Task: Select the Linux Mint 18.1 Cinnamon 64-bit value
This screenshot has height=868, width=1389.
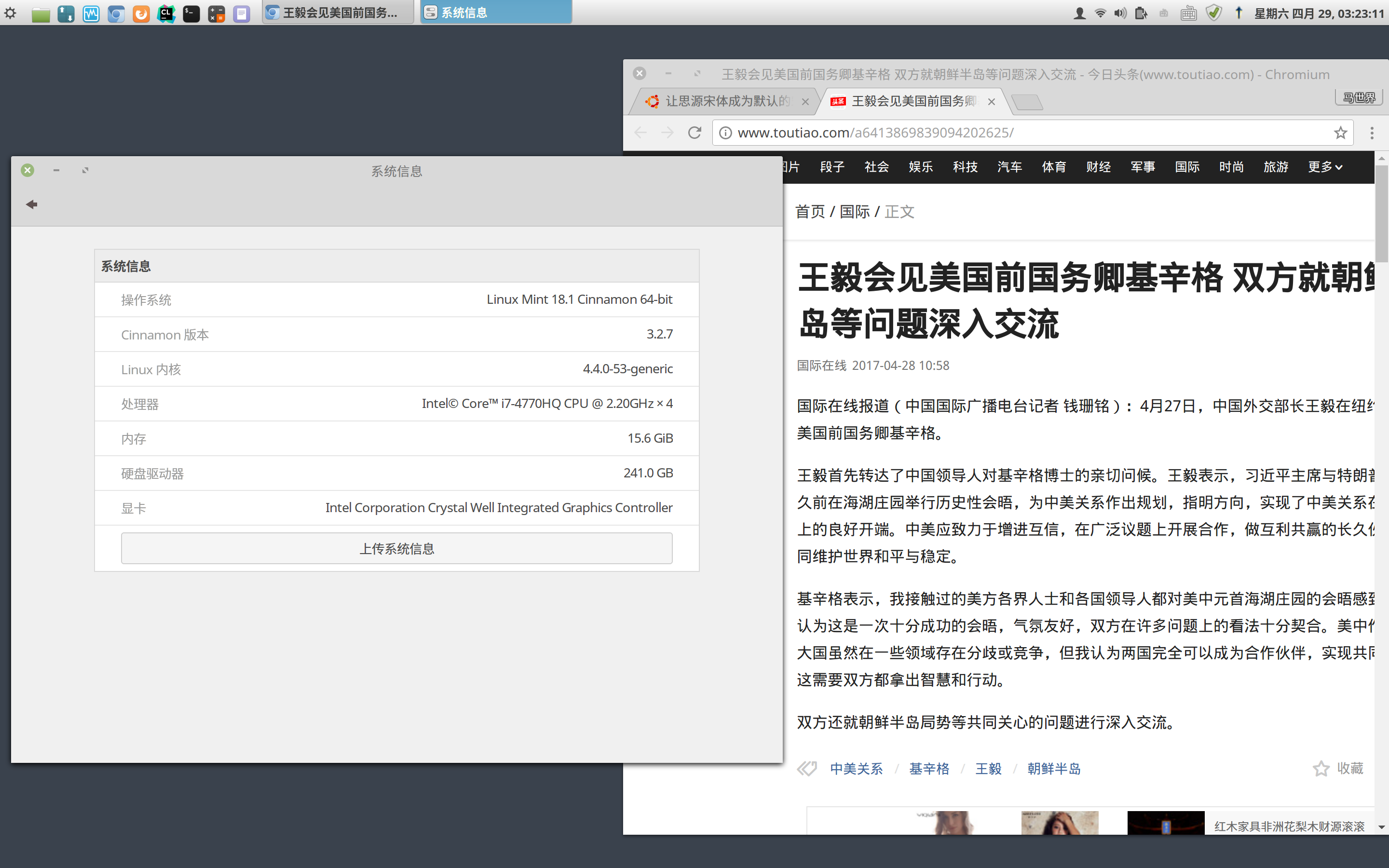Action: (580, 299)
